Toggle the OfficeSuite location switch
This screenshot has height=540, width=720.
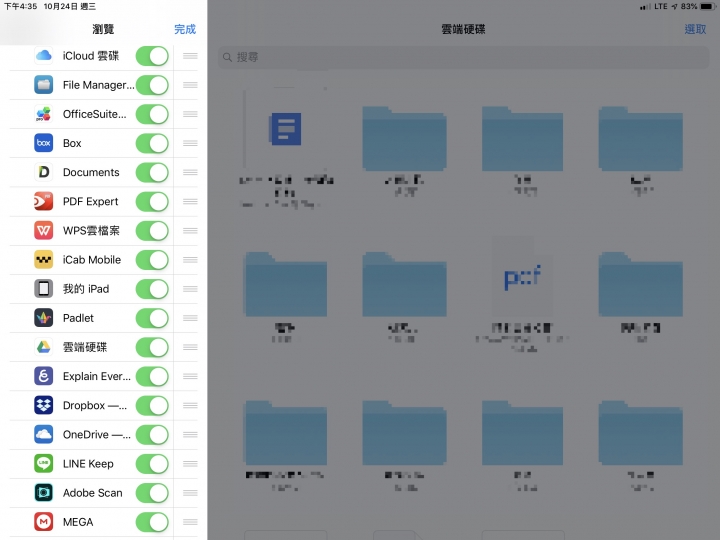152,114
